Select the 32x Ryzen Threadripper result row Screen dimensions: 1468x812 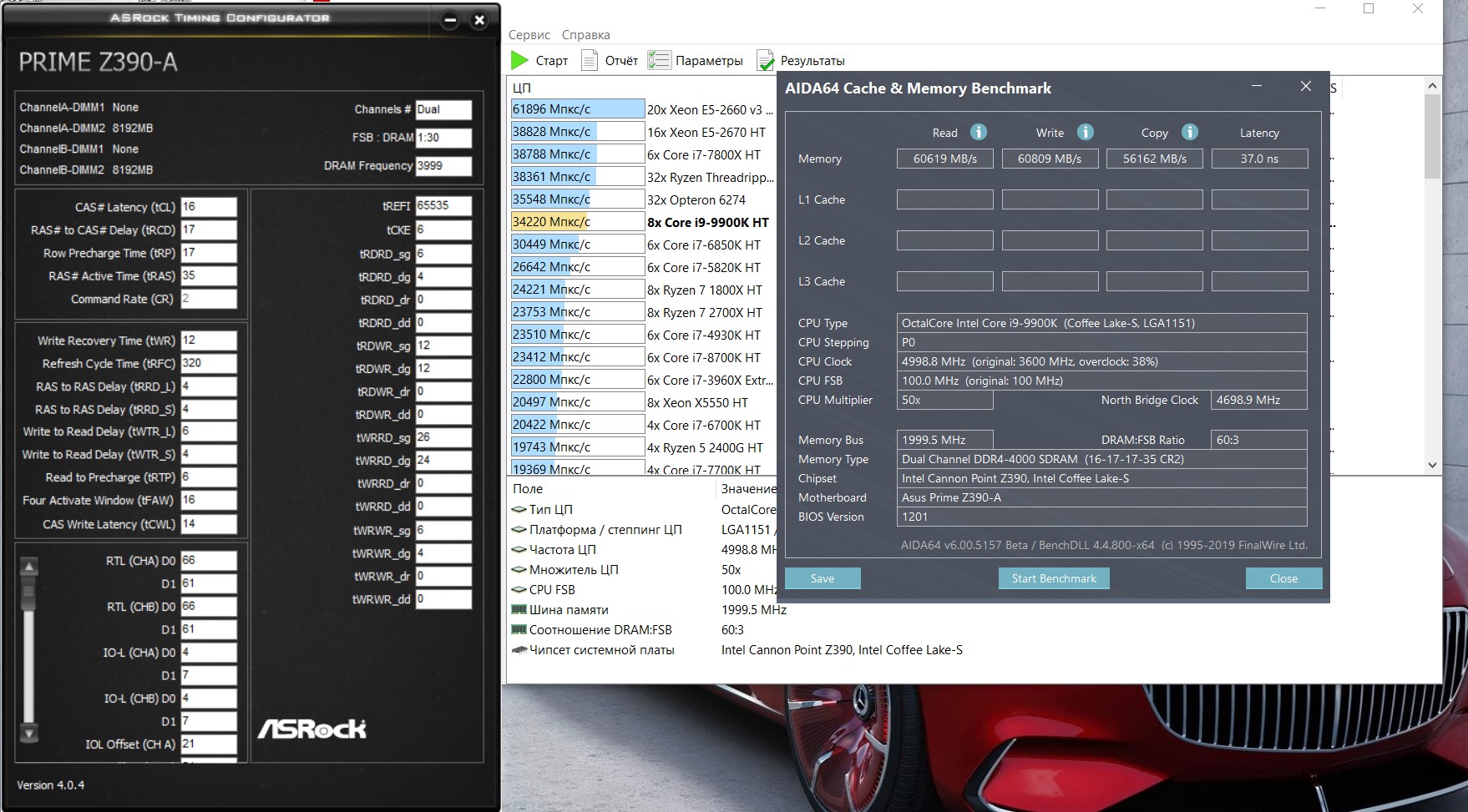pos(643,177)
